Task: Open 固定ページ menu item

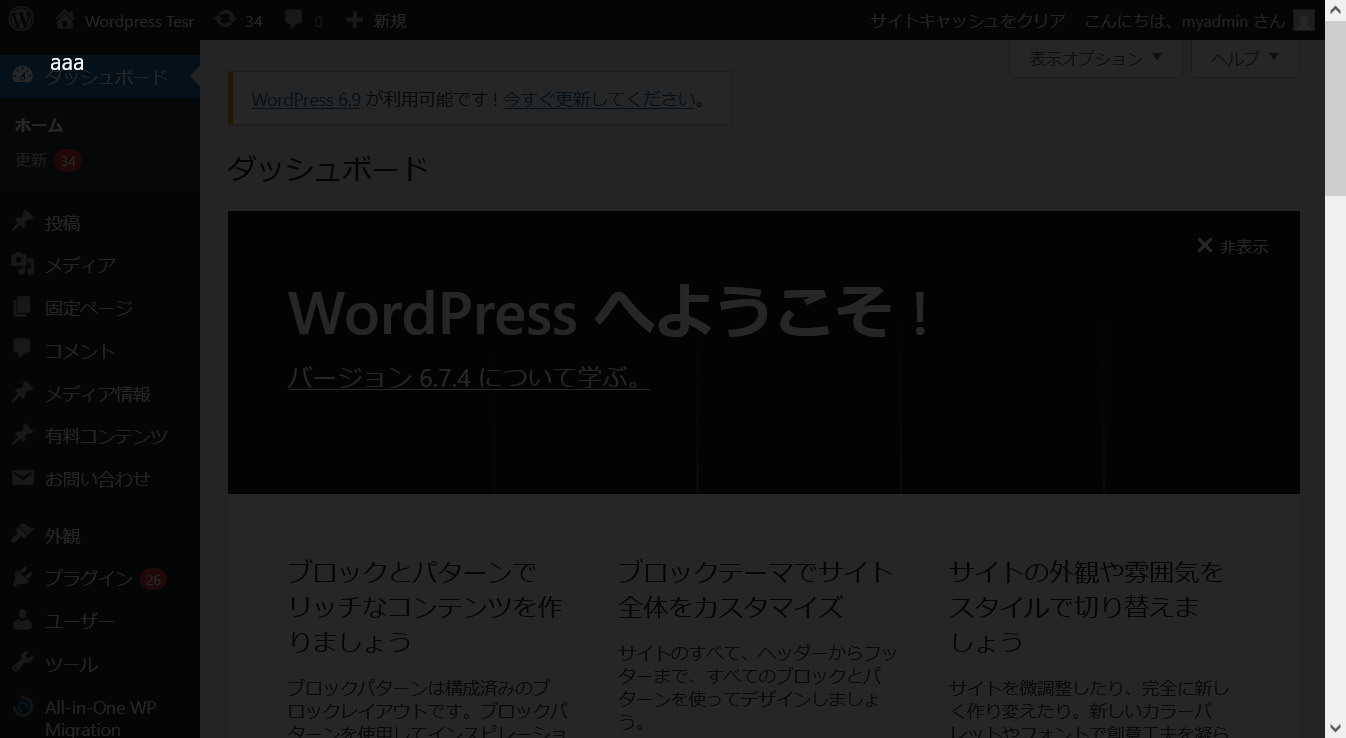Action: (x=88, y=308)
